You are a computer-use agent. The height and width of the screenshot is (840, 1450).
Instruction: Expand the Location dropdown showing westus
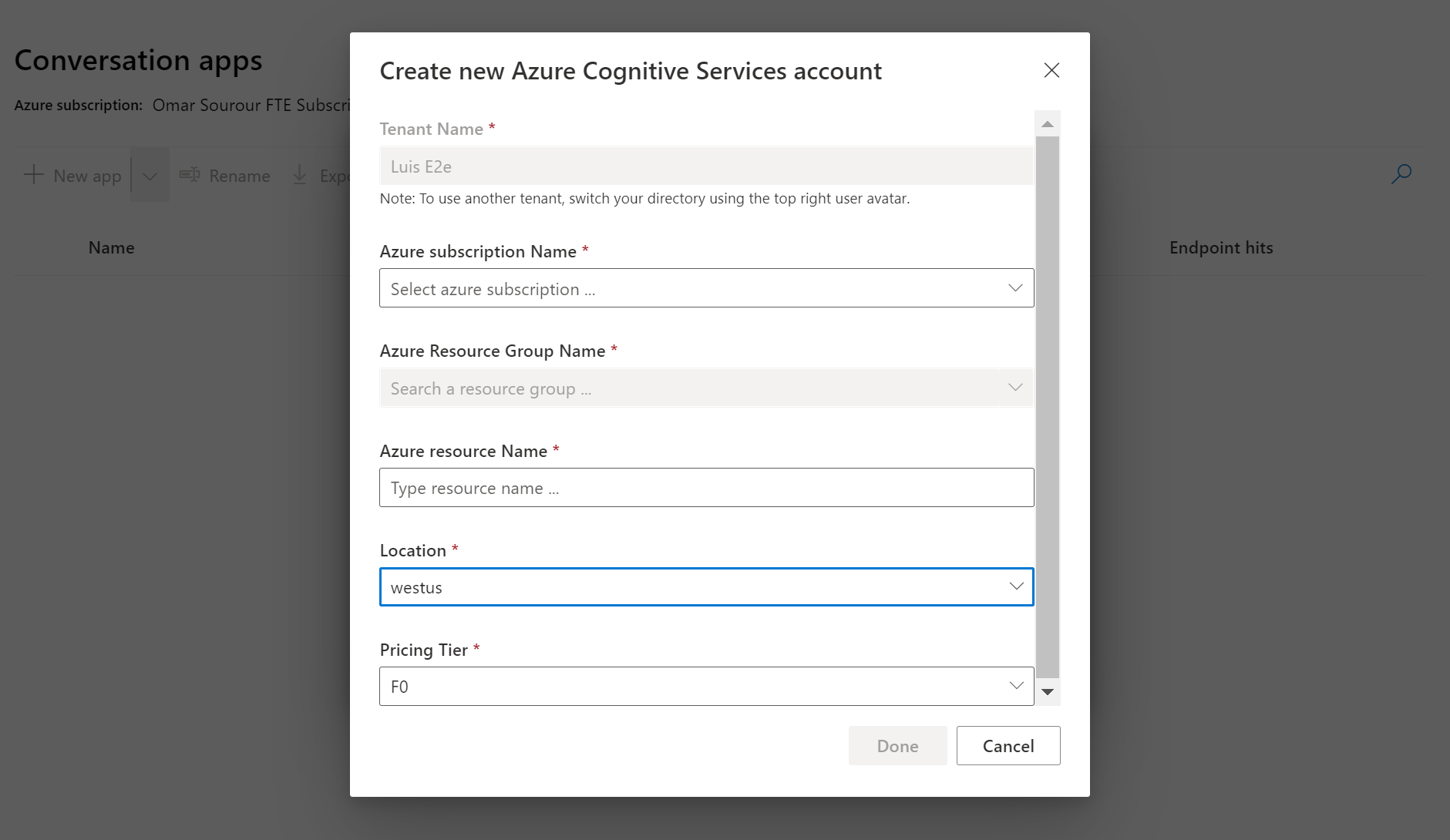click(706, 587)
